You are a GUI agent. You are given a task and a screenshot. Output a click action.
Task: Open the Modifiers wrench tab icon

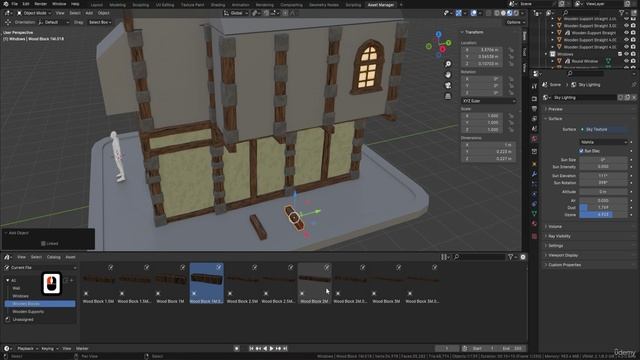534,174
